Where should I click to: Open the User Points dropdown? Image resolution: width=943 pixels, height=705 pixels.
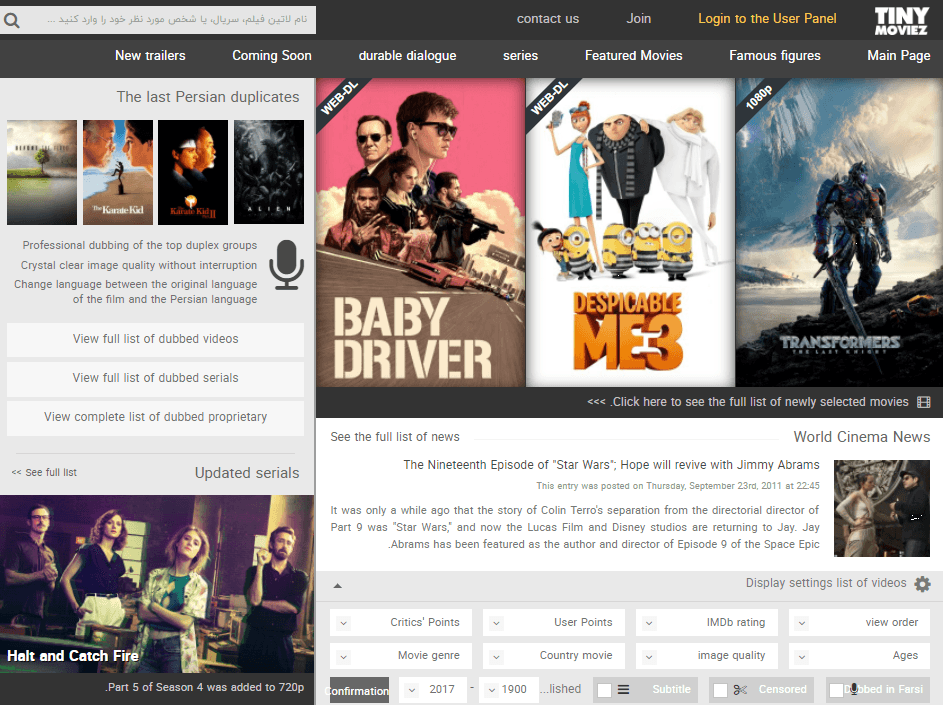[x=553, y=623]
